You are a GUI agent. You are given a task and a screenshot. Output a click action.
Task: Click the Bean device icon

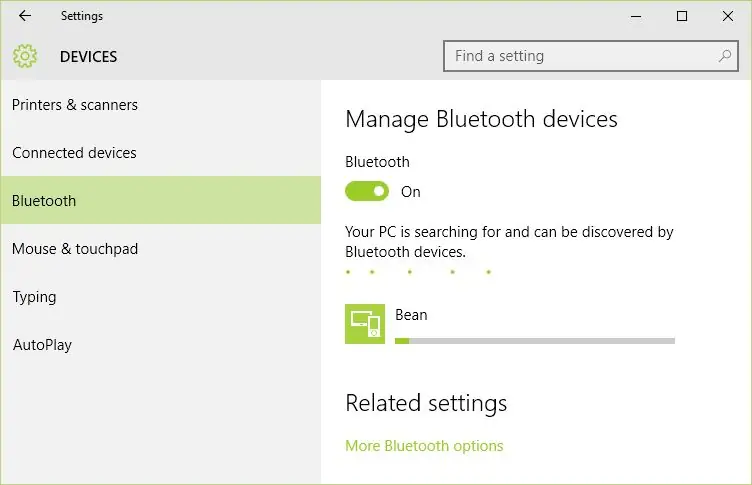(364, 324)
